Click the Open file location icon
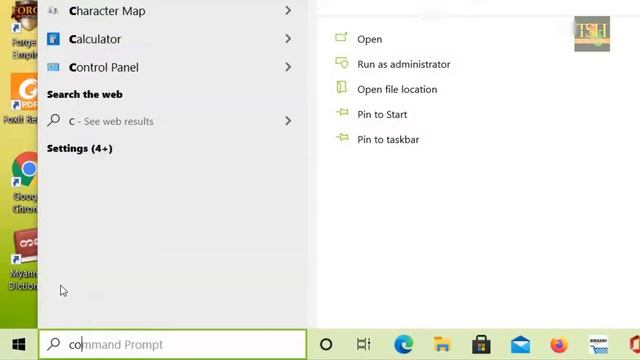 [x=341, y=87]
